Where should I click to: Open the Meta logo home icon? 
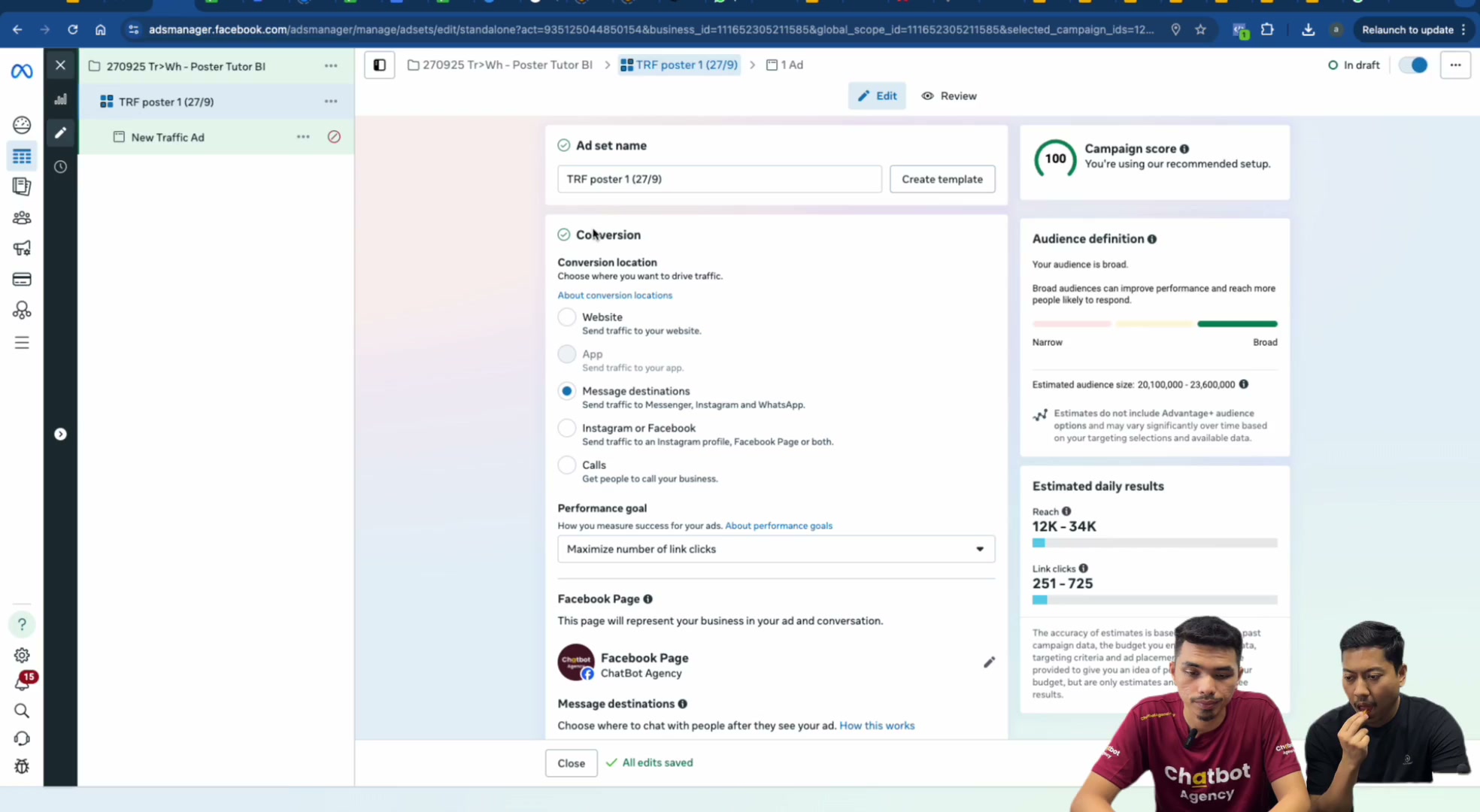[22, 71]
